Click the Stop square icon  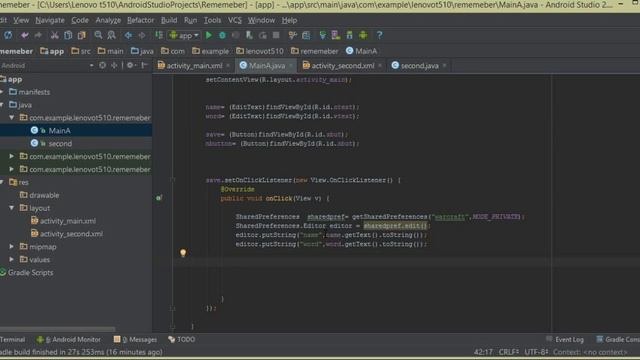pyautogui.click(x=276, y=36)
